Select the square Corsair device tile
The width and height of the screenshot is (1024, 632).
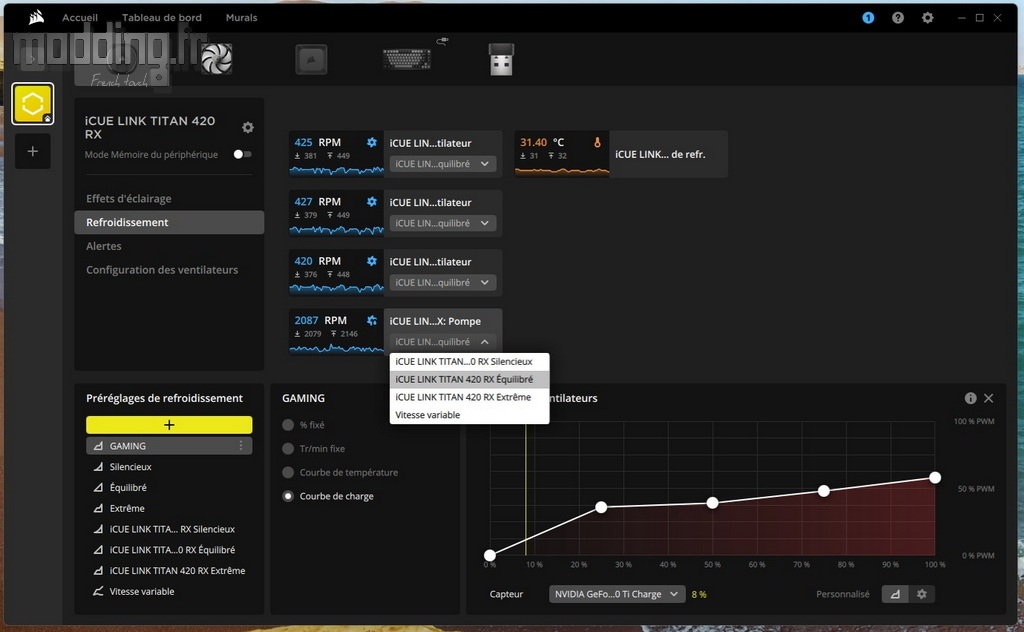(311, 59)
